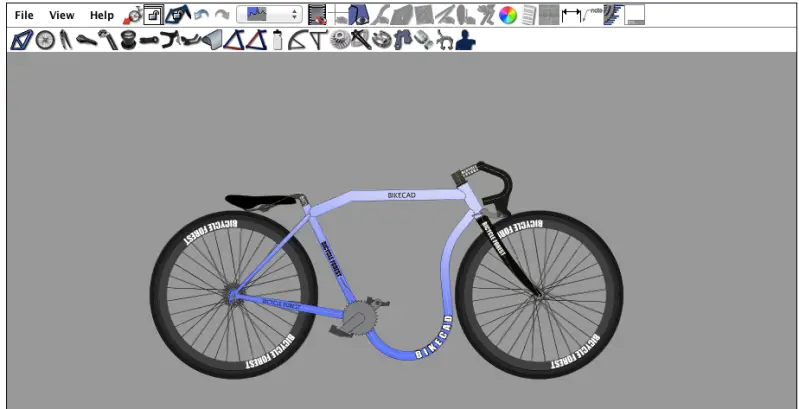Click the T-shaped rack icon
799x409 pixels.
pos(318,40)
